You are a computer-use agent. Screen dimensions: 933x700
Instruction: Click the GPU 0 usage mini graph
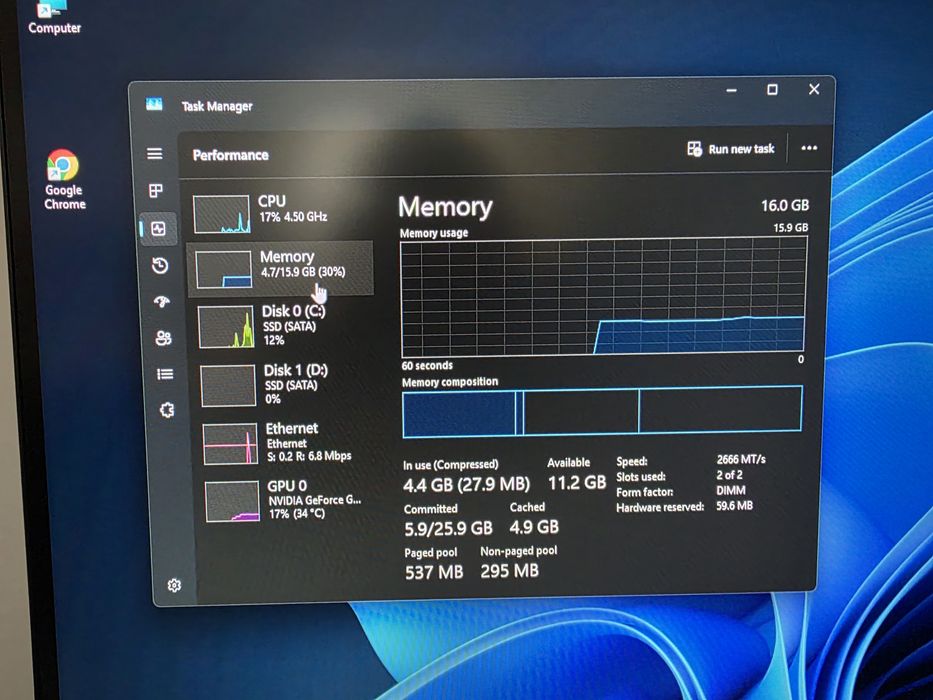(233, 501)
